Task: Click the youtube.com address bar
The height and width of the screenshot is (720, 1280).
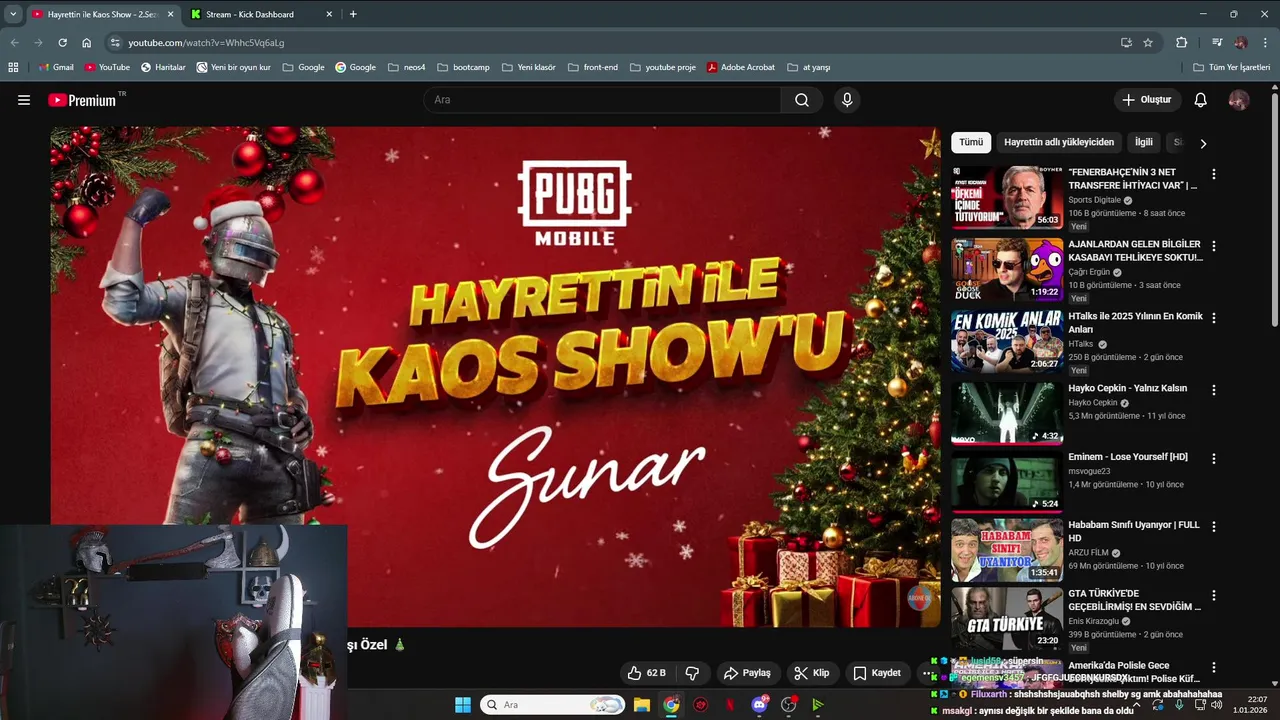Action: pyautogui.click(x=610, y=43)
